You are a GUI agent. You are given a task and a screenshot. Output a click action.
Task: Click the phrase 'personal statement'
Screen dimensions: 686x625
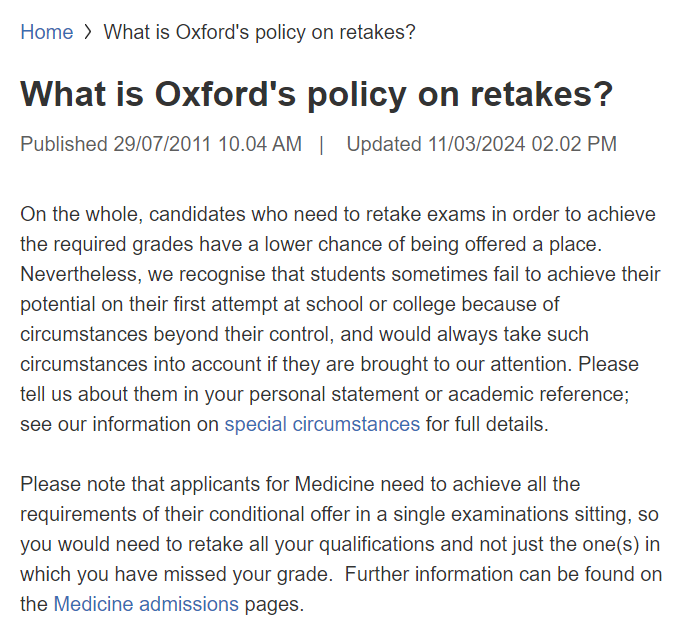(334, 394)
